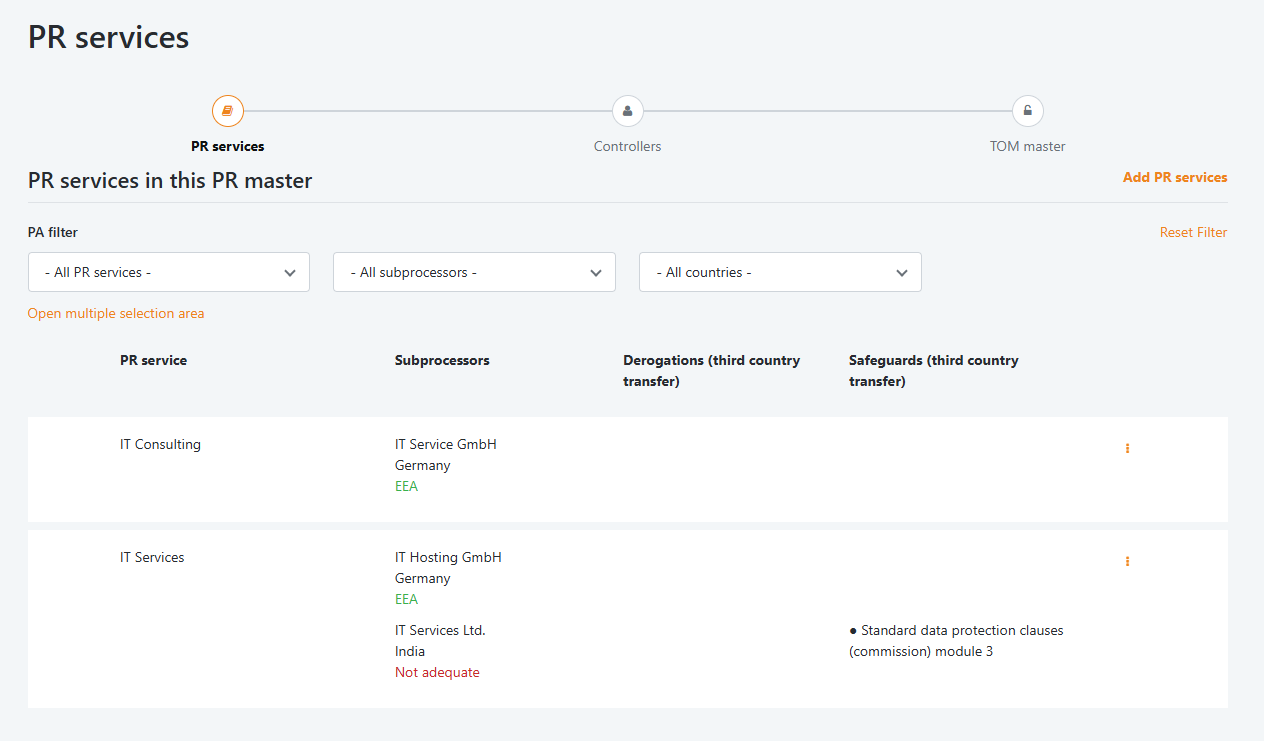Select the IT Services service name
The image size is (1264, 741).
[152, 557]
